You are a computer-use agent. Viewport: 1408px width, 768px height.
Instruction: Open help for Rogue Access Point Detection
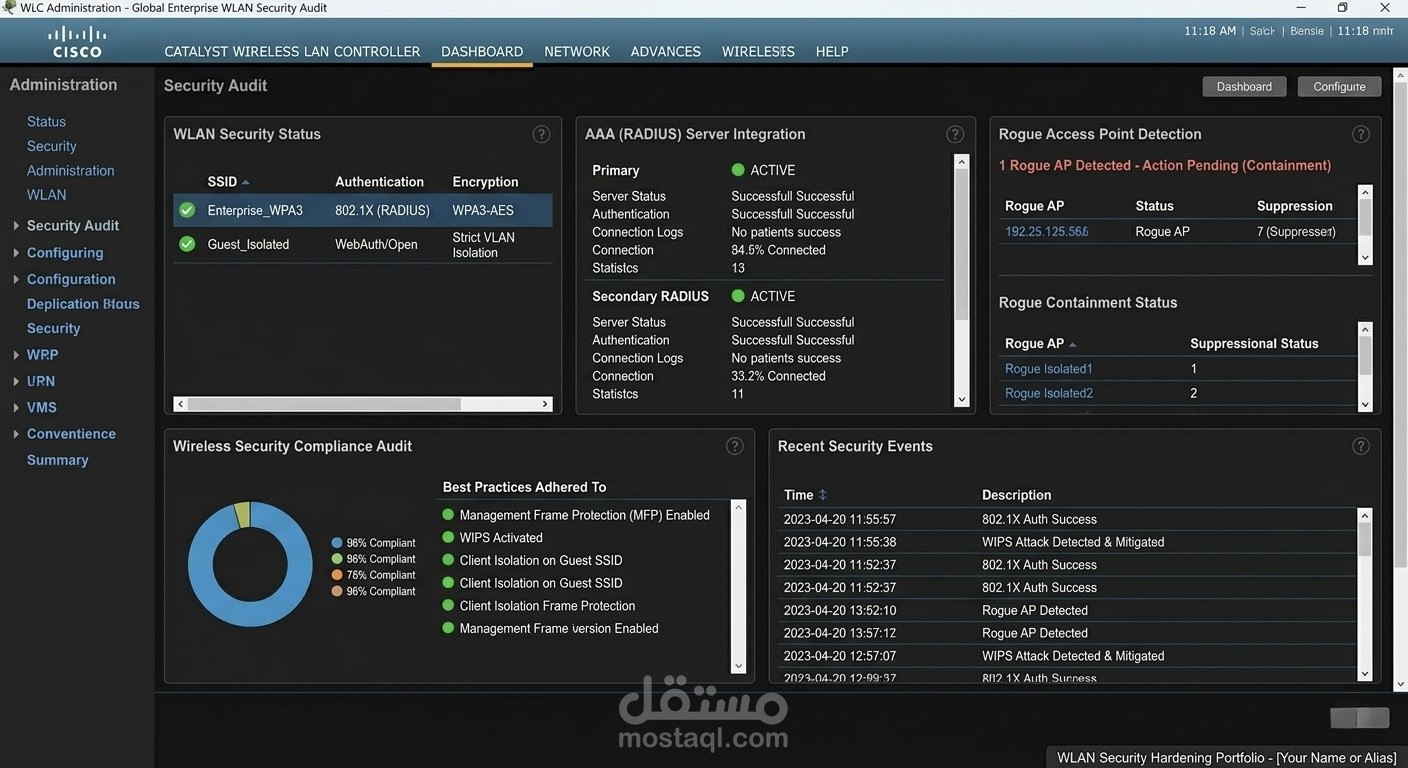1360,134
